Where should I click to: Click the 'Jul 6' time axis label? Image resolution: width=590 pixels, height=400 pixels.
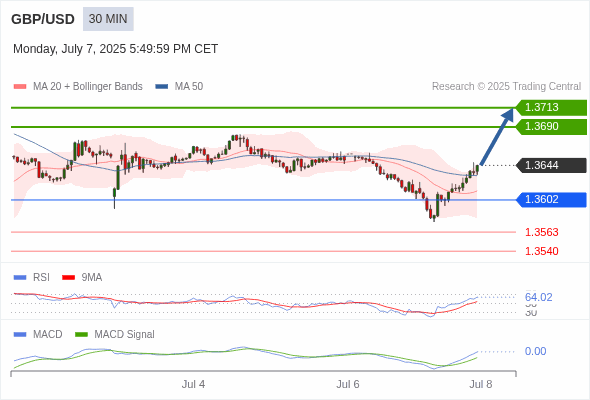(348, 384)
